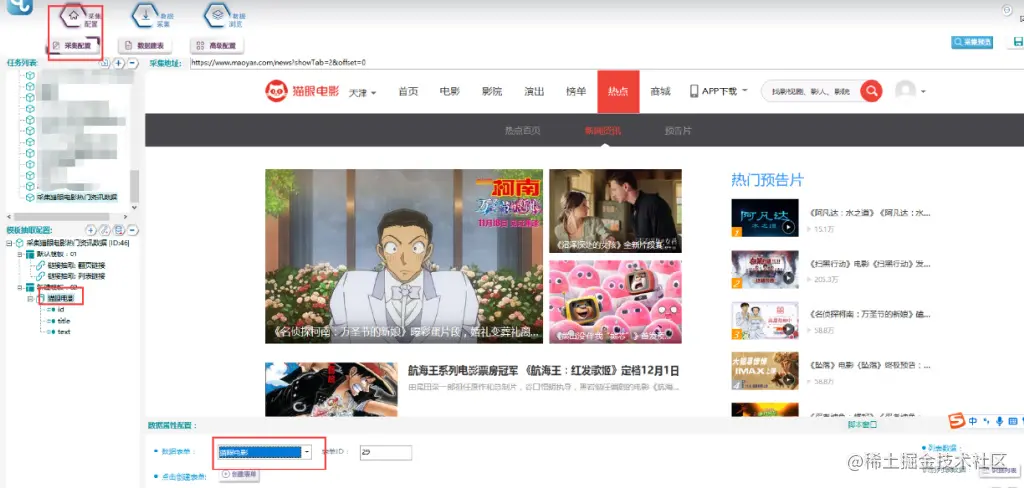Open the APP下载 dropdown
Screen dimensions: 1024x488
[718, 91]
